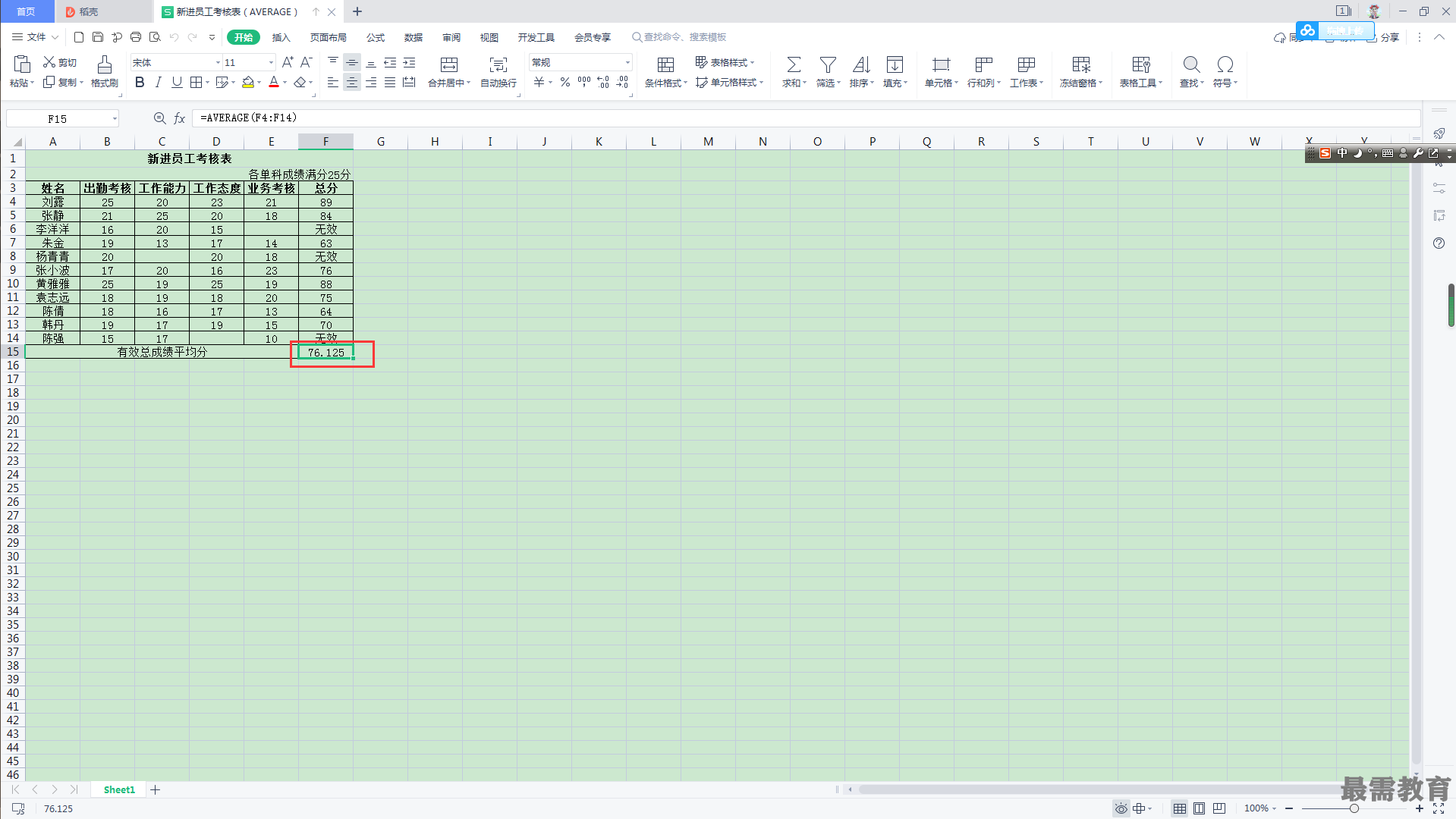Image resolution: width=1456 pixels, height=819 pixels.
Task: Click the Cut (剪切) scissors icon
Action: (x=49, y=62)
